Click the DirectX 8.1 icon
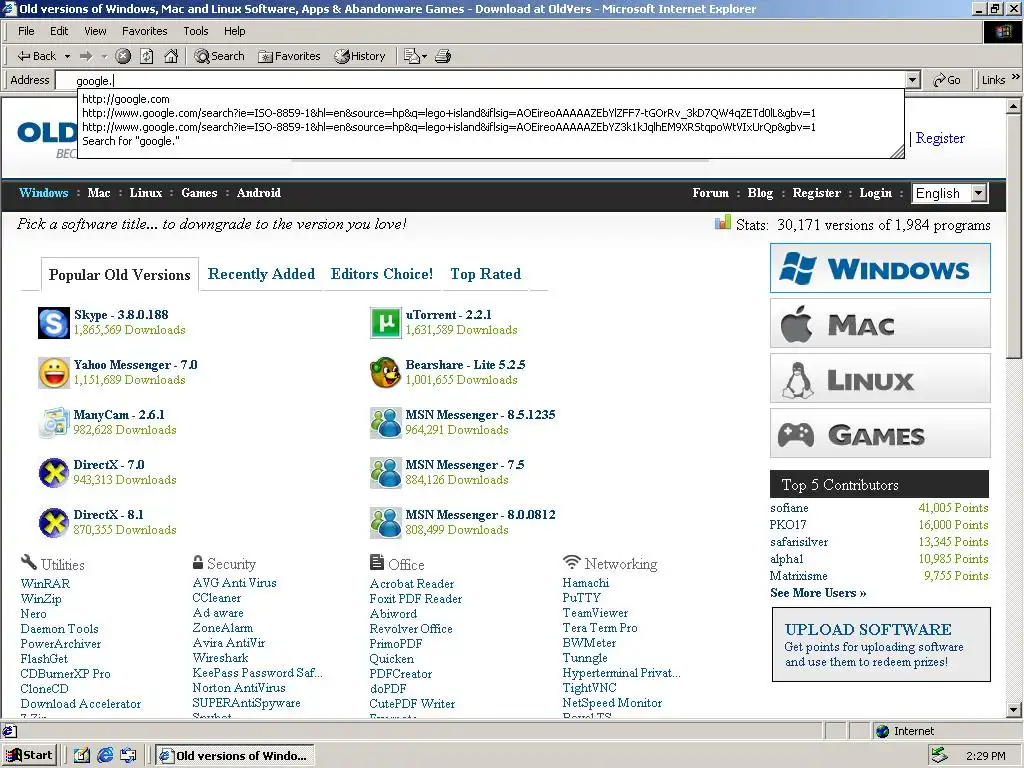Image resolution: width=1024 pixels, height=768 pixels. pyautogui.click(x=54, y=523)
